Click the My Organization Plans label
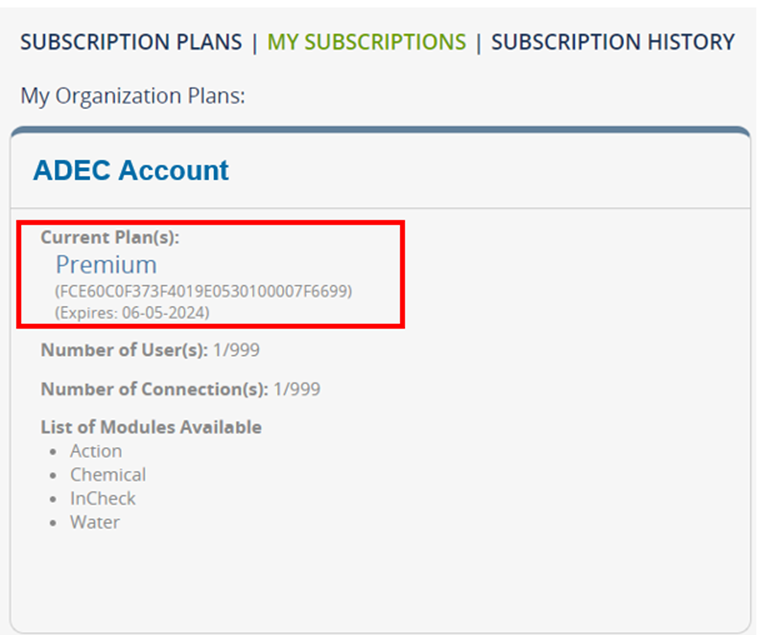Viewport: 760px width, 635px height. pos(133,97)
